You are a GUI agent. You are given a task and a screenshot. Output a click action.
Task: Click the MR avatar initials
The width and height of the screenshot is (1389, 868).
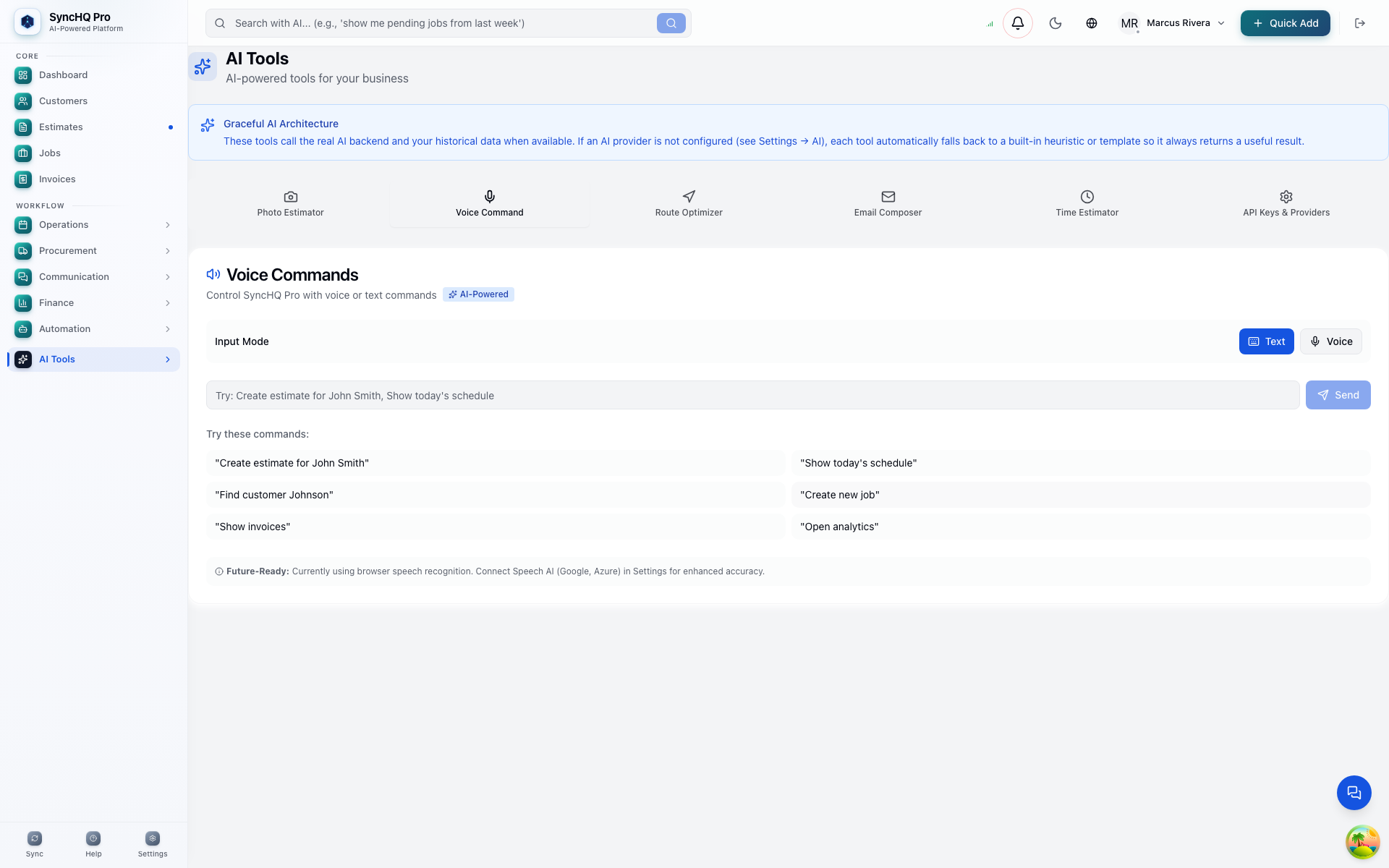[x=1129, y=23]
